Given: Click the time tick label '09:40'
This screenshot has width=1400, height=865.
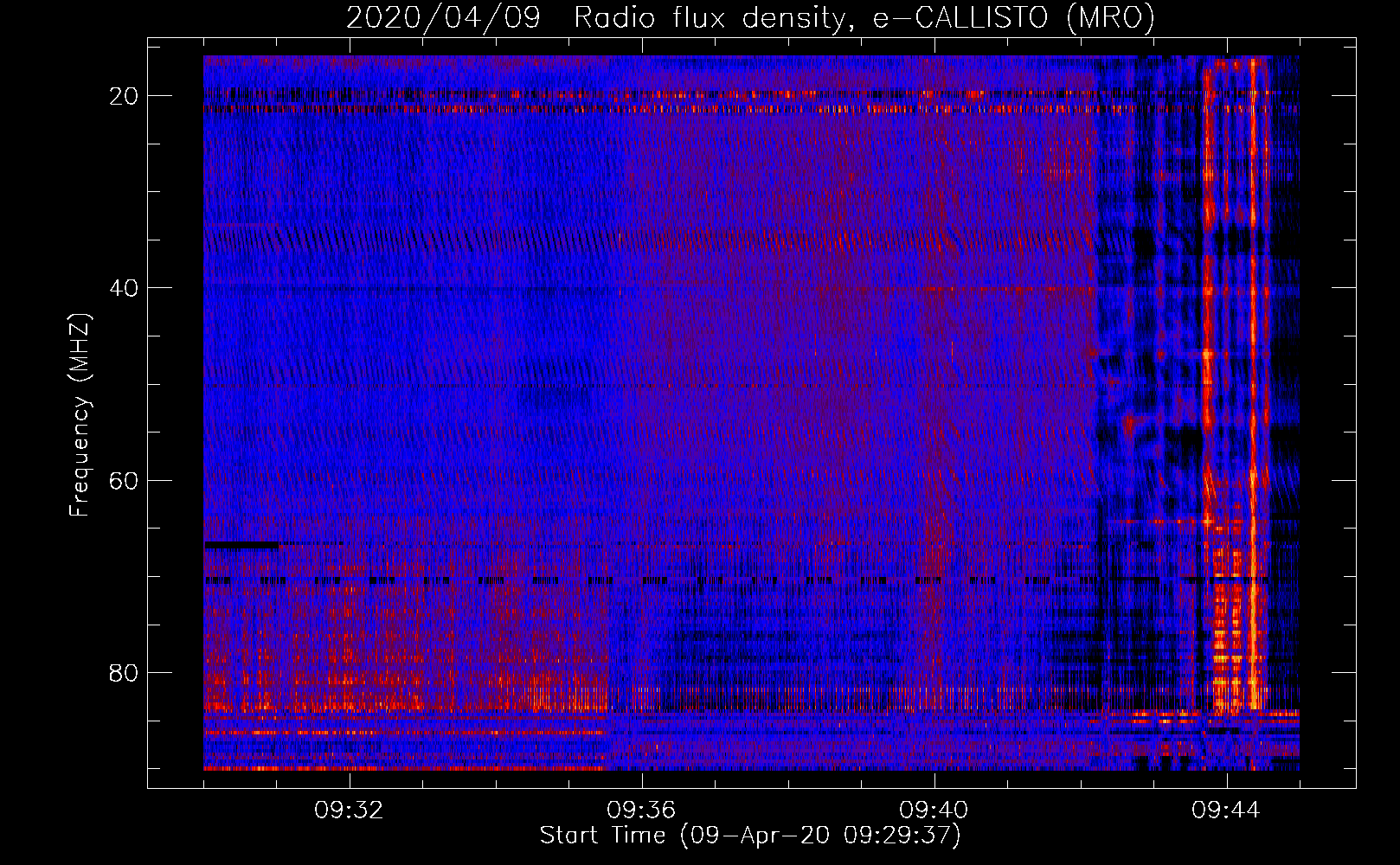Looking at the screenshot, I should point(934,811).
